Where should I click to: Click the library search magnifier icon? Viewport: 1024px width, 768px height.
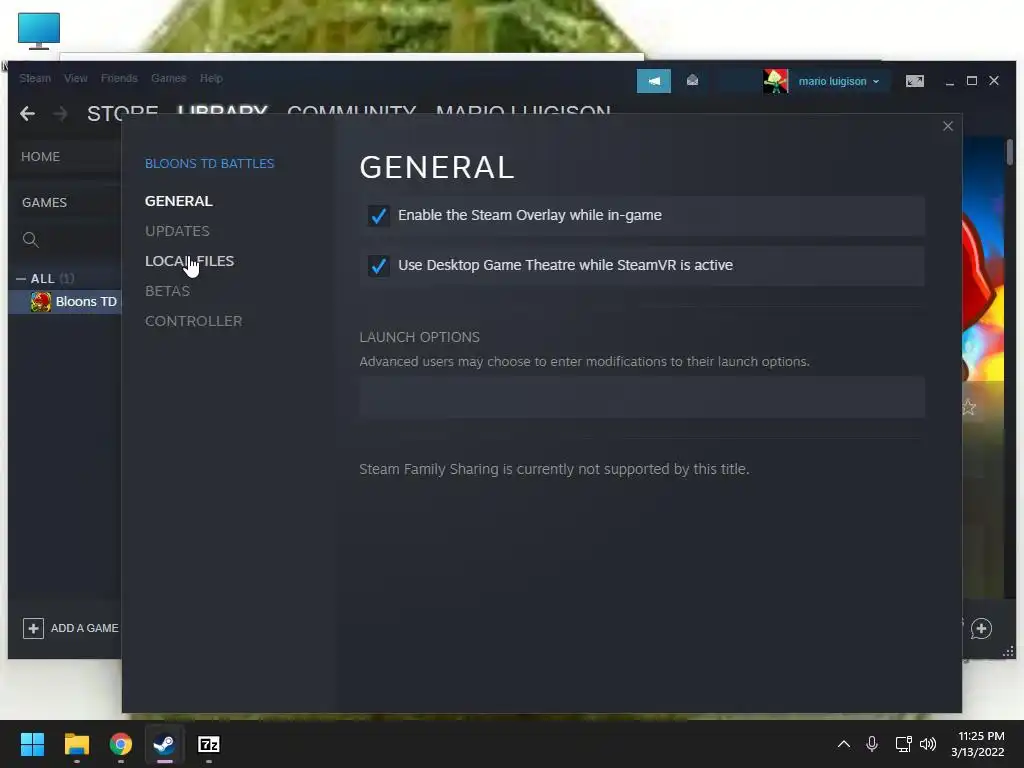coord(31,240)
